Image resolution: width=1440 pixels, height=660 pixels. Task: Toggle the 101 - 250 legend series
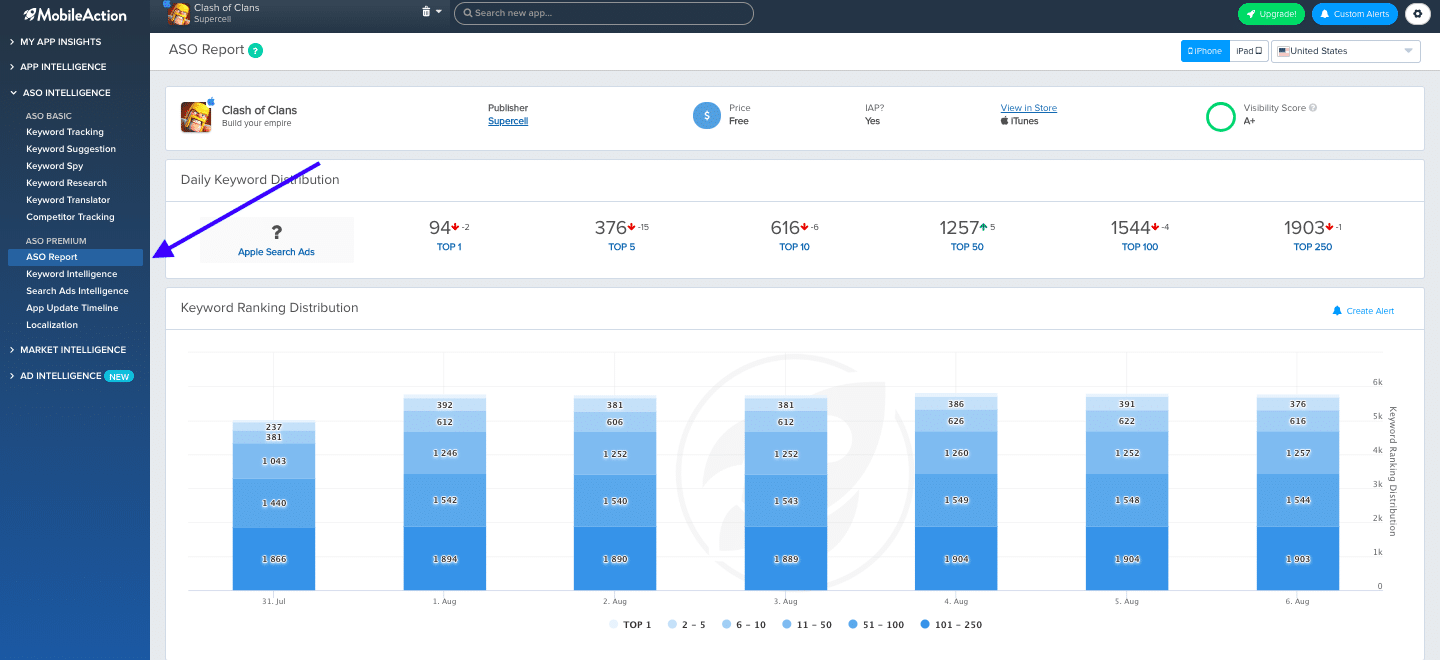click(x=952, y=625)
